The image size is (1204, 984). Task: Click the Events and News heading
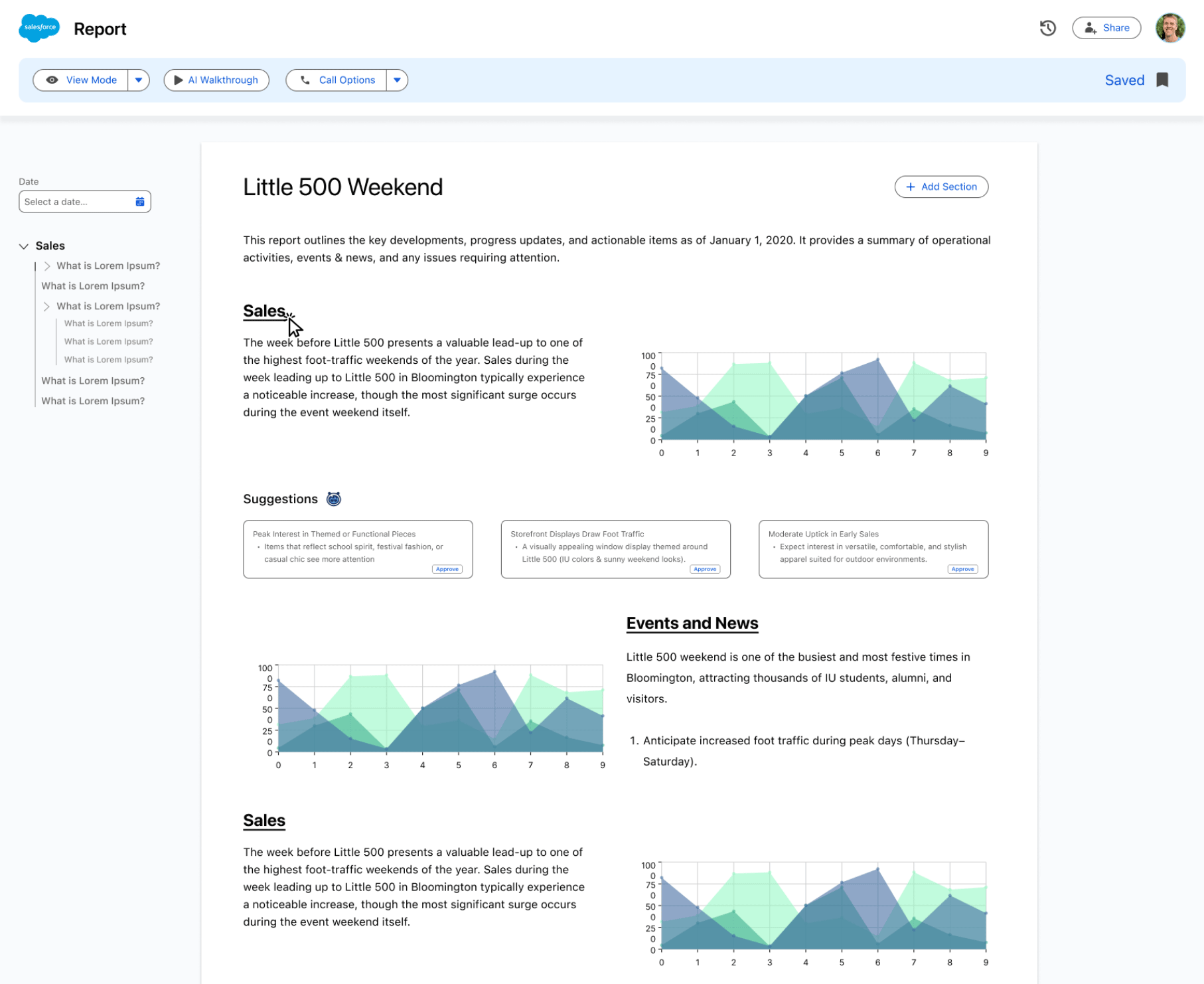coord(692,623)
